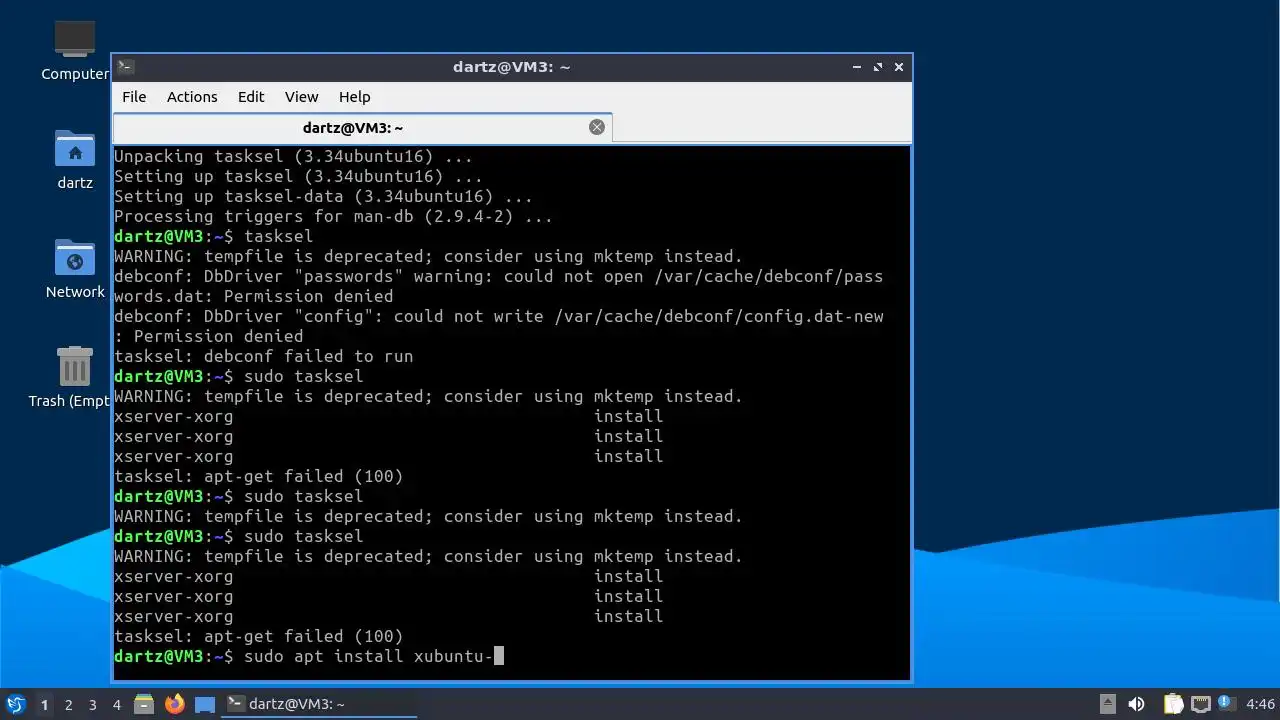Open the Network desktop icon
Viewport: 1280px width, 720px height.
pyautogui.click(x=75, y=269)
